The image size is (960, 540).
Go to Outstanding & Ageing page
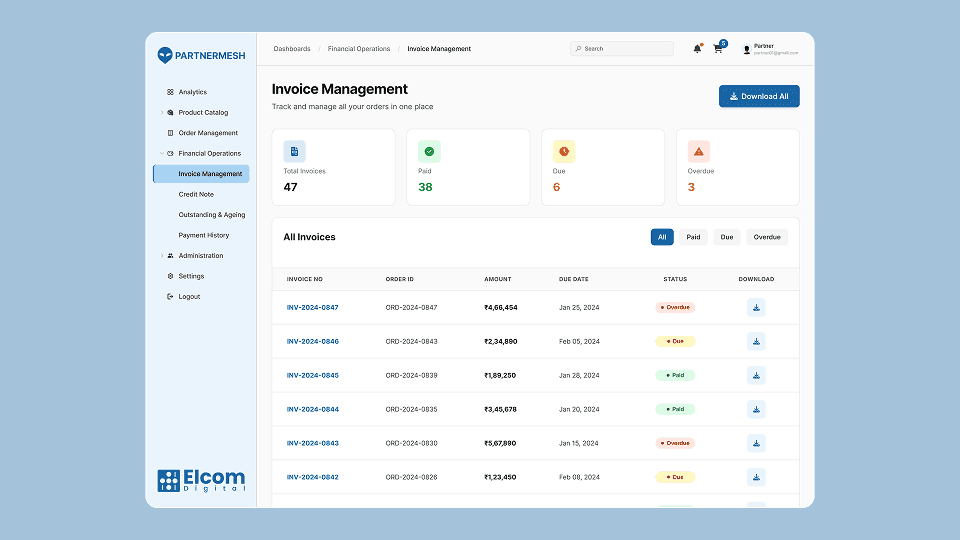(211, 215)
